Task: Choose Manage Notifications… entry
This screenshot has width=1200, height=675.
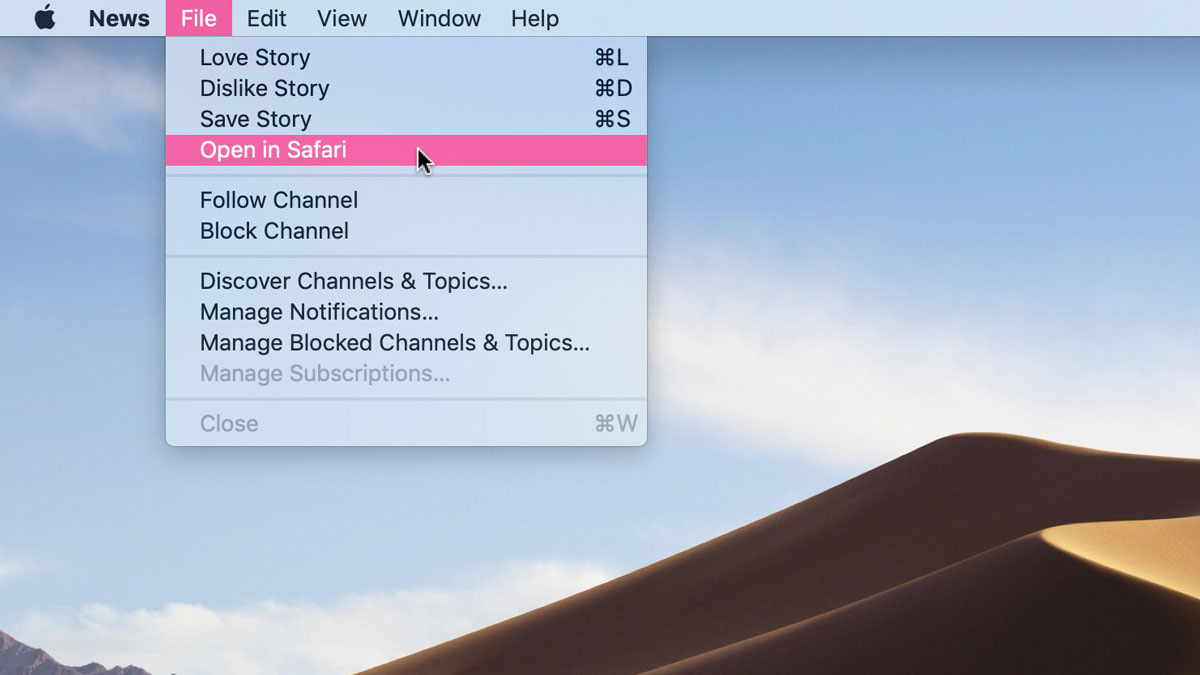Action: coord(406,312)
